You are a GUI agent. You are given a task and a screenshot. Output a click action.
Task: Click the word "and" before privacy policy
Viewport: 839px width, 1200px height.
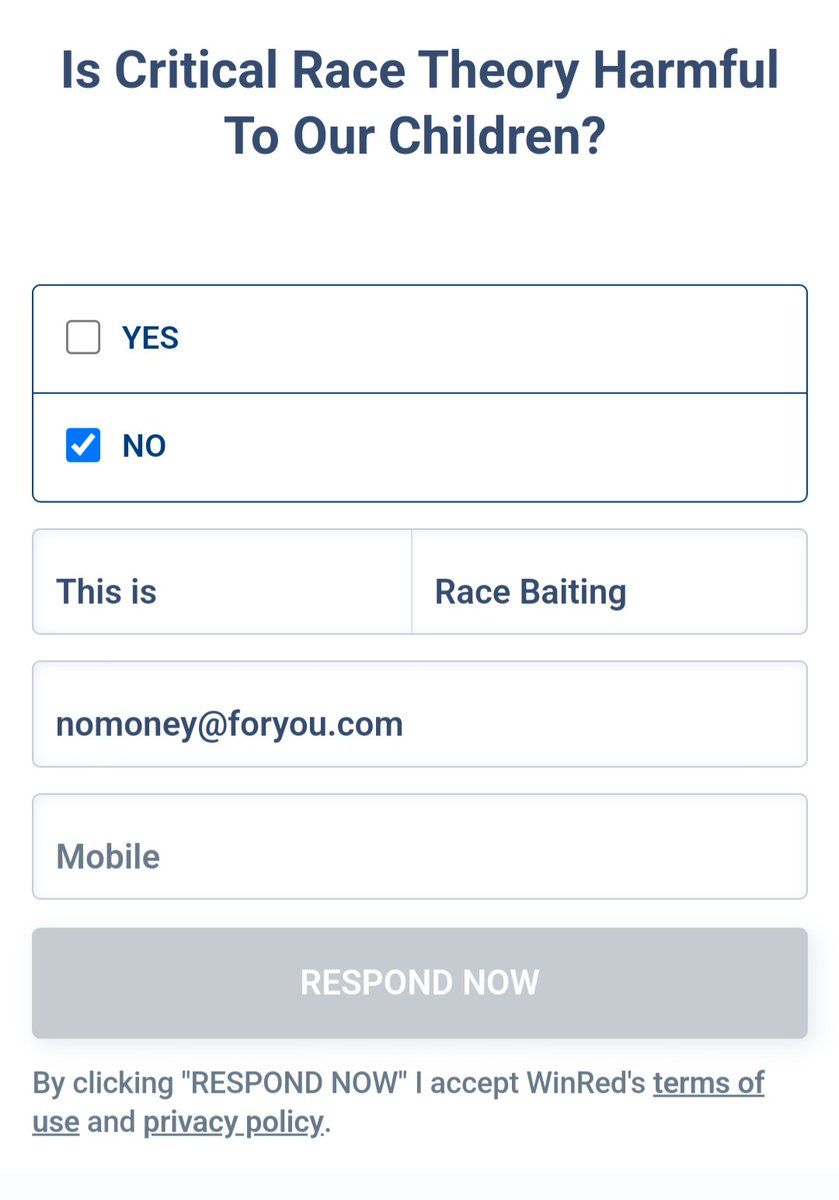tap(111, 1122)
